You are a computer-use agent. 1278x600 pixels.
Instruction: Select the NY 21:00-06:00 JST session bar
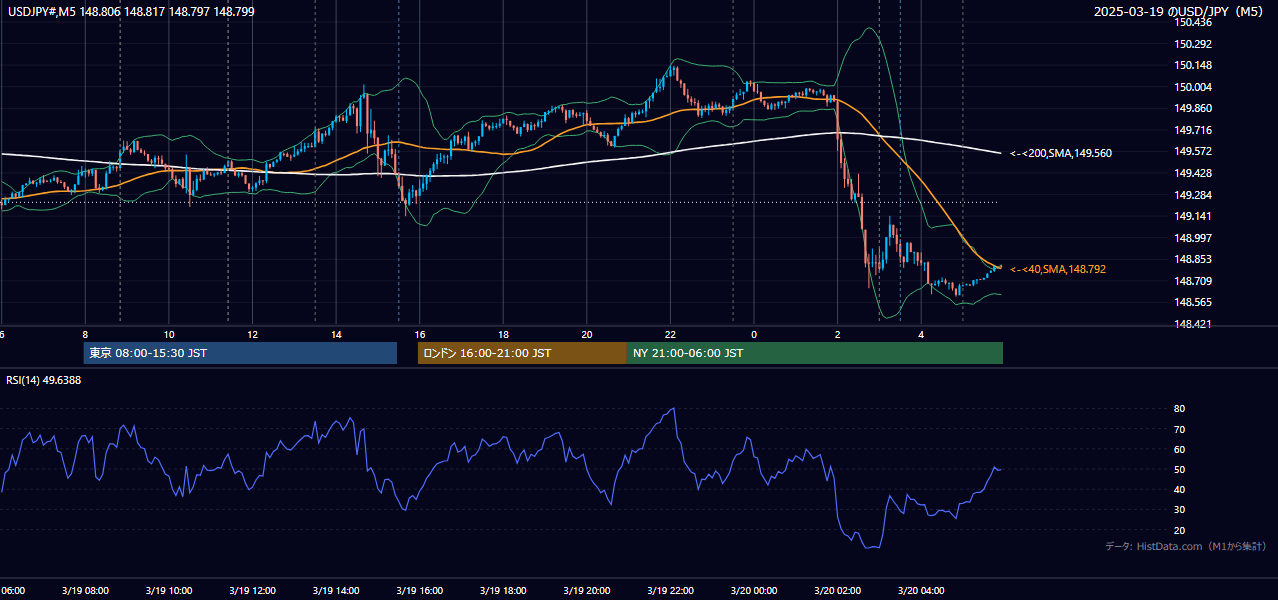pos(815,353)
